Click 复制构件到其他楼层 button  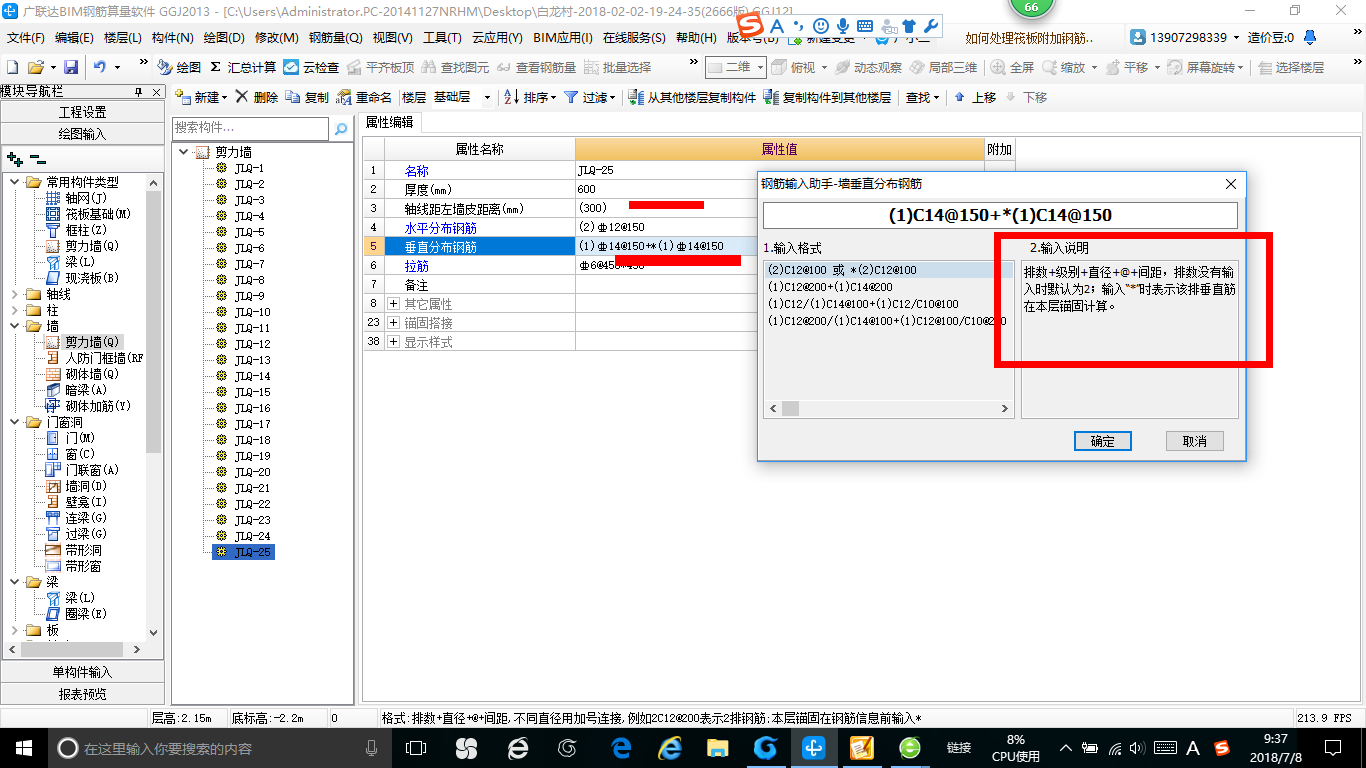coord(827,97)
